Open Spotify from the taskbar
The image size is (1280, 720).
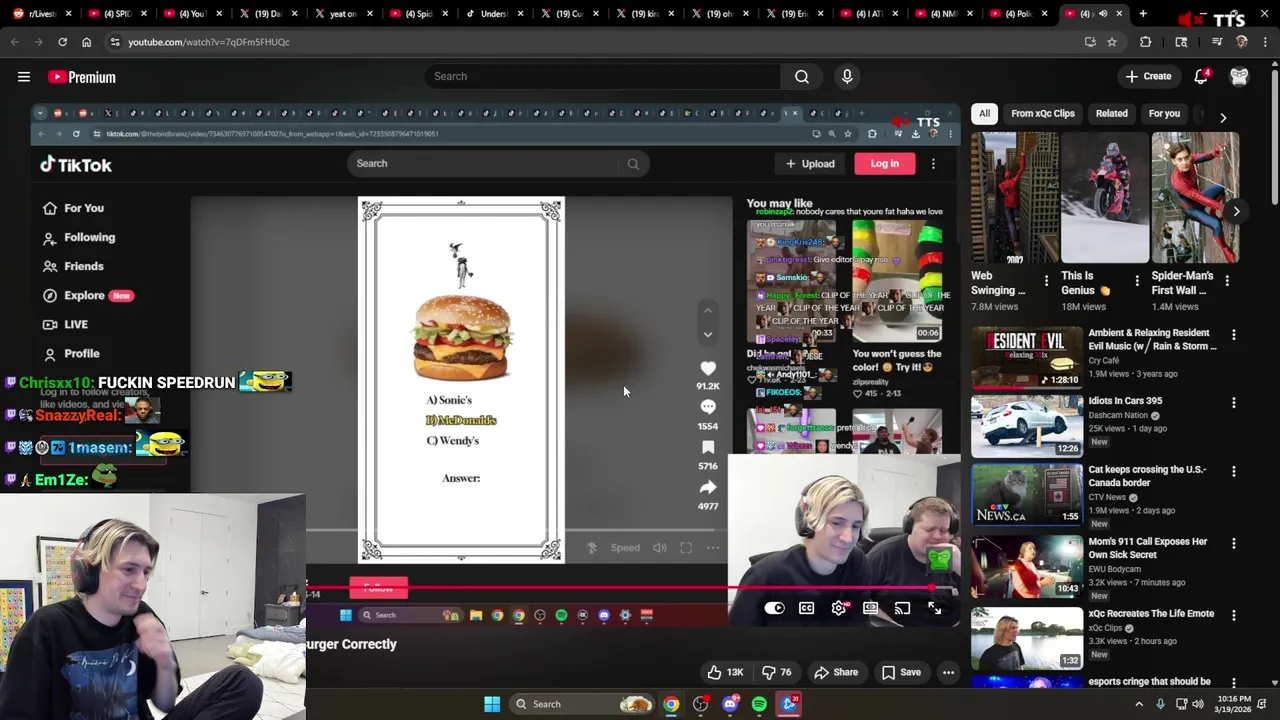point(759,704)
